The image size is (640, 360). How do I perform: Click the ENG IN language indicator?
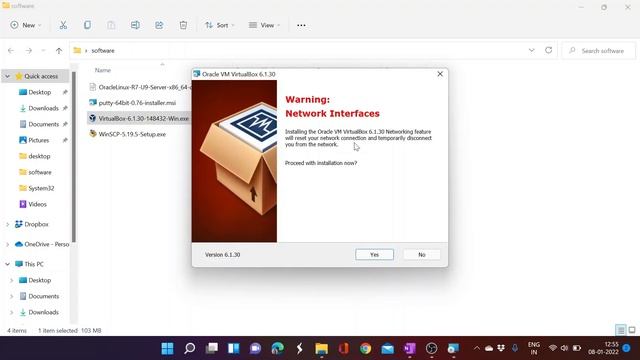pyautogui.click(x=533, y=348)
